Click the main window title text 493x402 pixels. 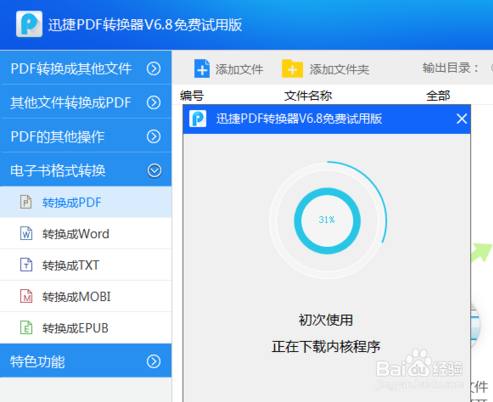coord(145,24)
